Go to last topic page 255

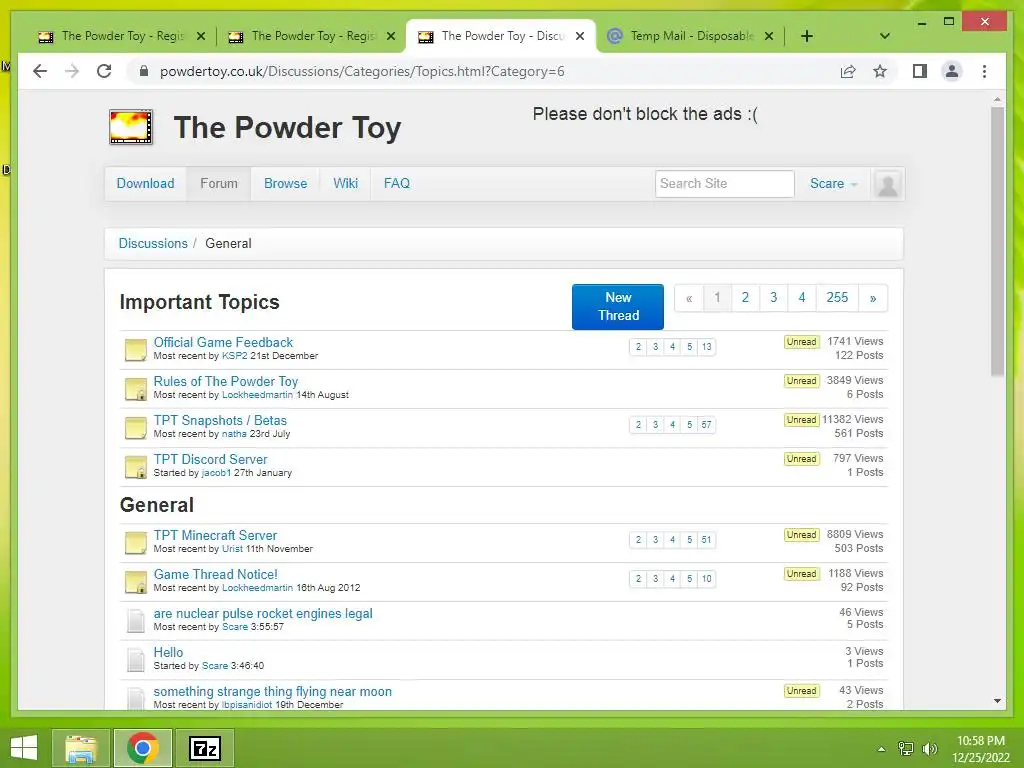[837, 298]
